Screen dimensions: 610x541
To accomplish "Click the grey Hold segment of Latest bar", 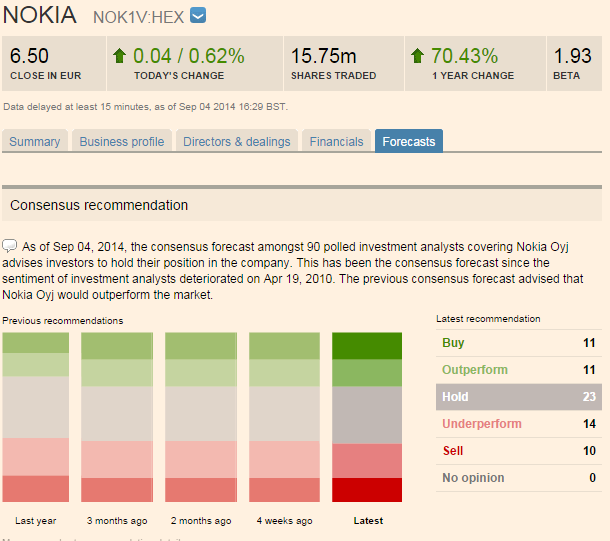I will (x=367, y=415).
